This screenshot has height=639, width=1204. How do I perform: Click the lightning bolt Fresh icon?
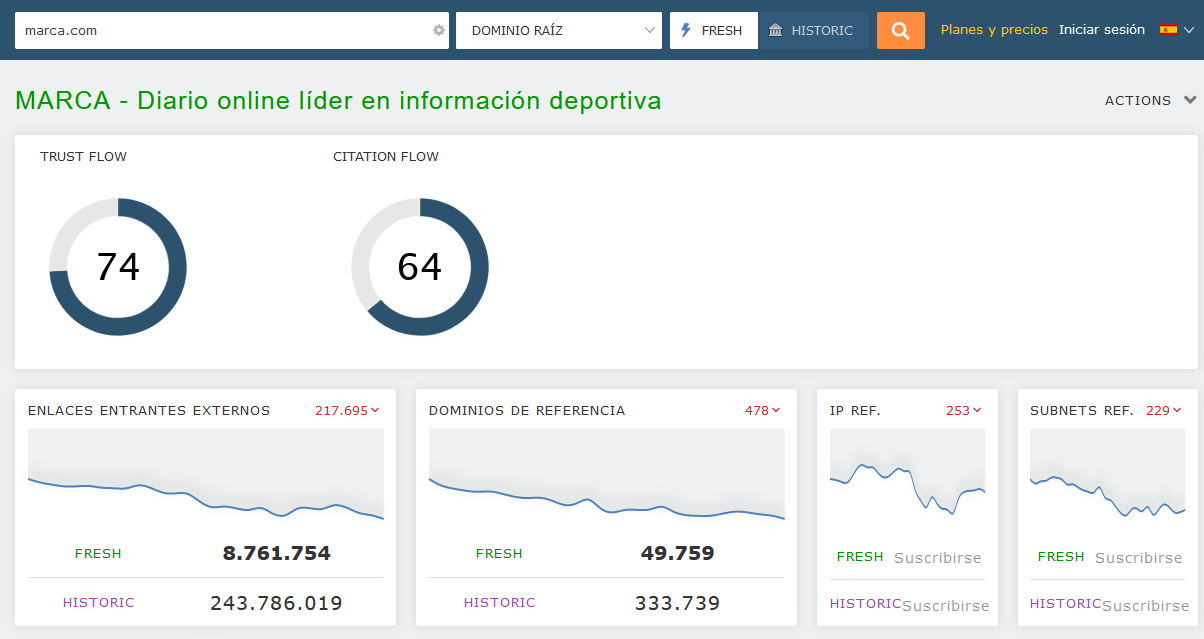pos(686,30)
